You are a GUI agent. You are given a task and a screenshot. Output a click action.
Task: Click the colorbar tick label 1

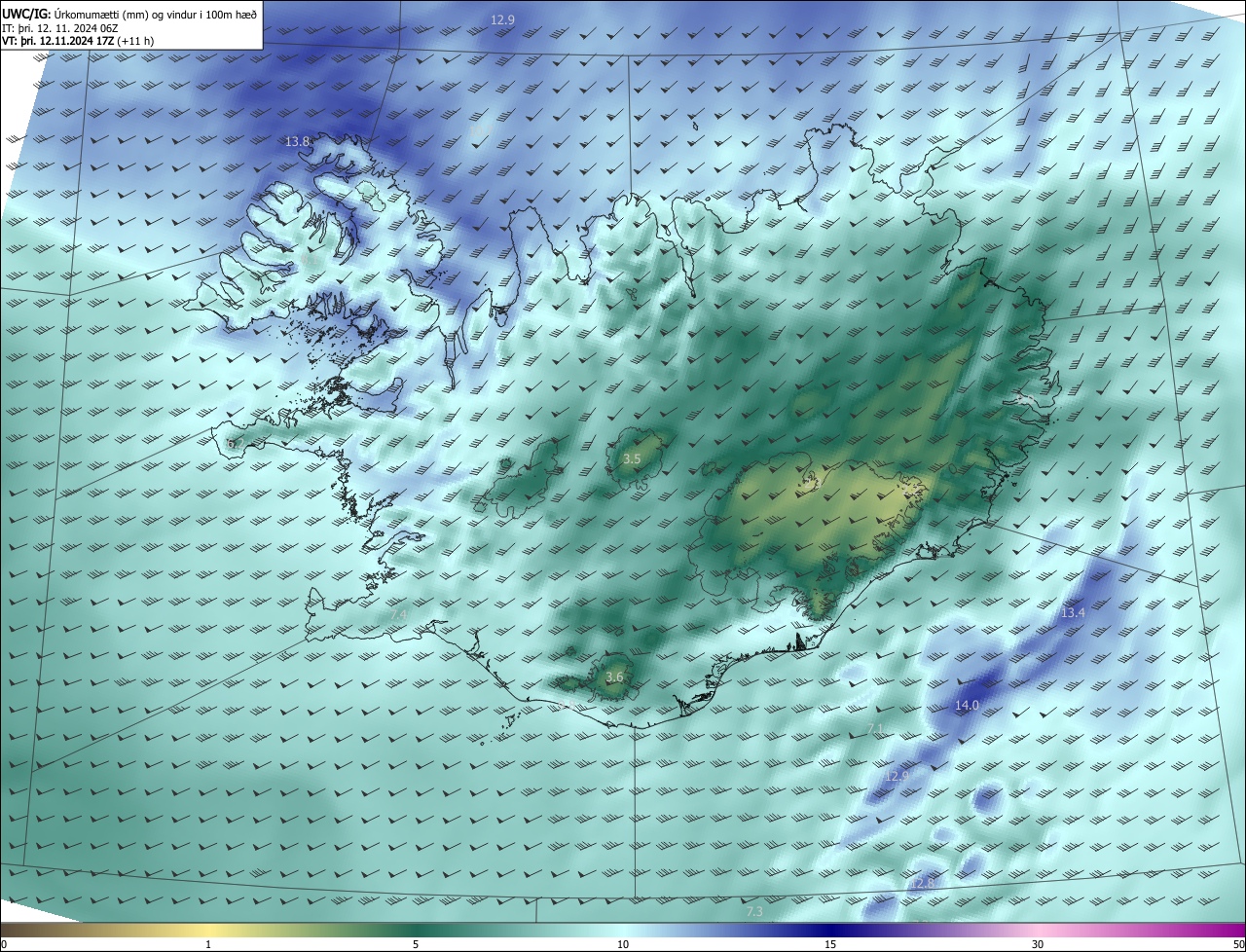(x=208, y=944)
